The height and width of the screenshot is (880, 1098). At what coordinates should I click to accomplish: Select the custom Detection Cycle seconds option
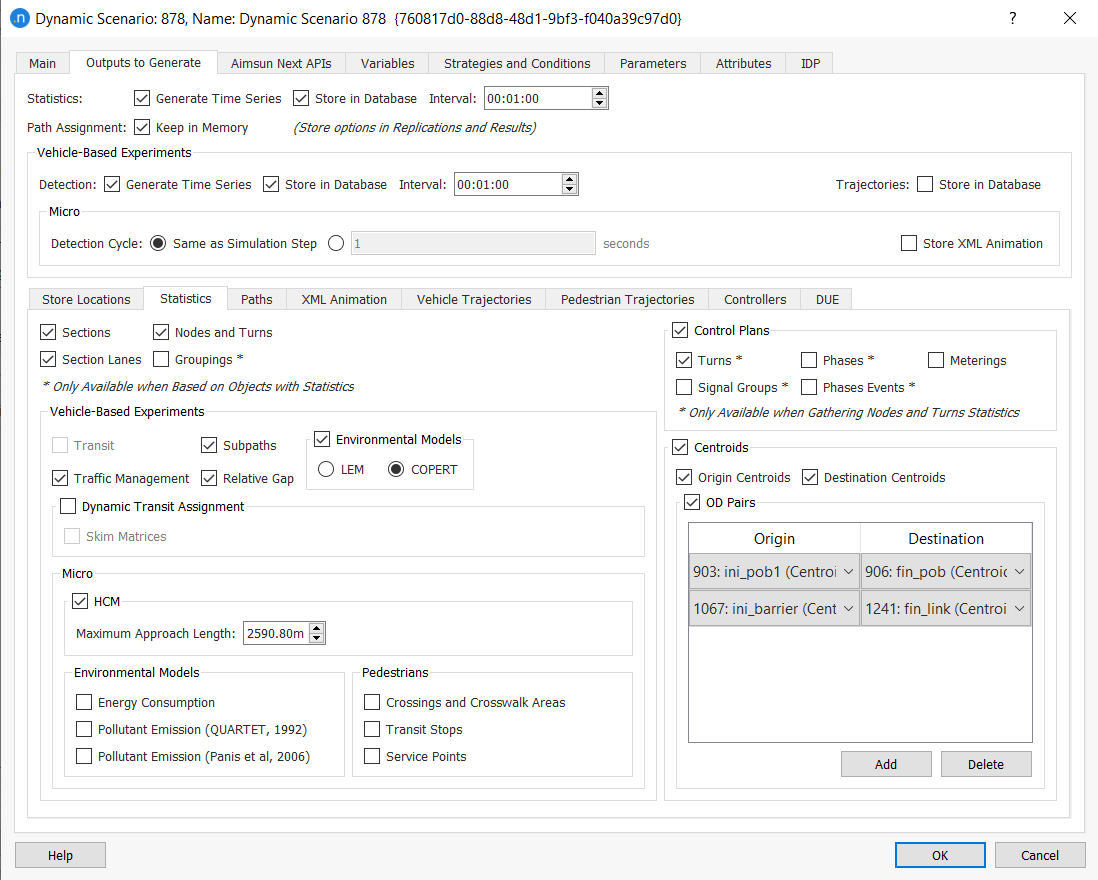[335, 241]
